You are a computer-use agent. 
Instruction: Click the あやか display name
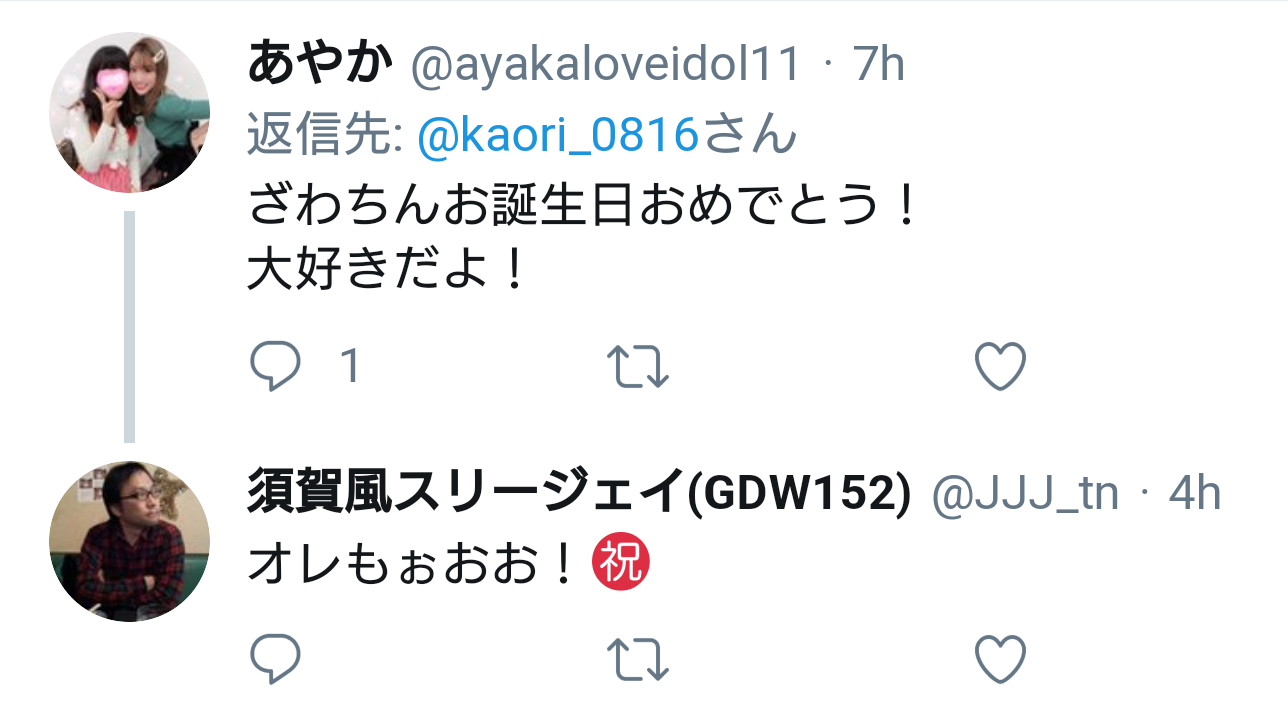coord(319,65)
